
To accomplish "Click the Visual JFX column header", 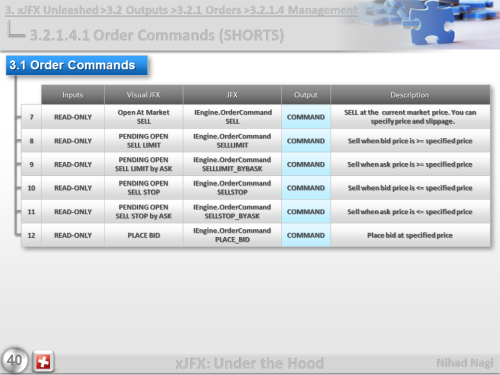I will pos(144,95).
